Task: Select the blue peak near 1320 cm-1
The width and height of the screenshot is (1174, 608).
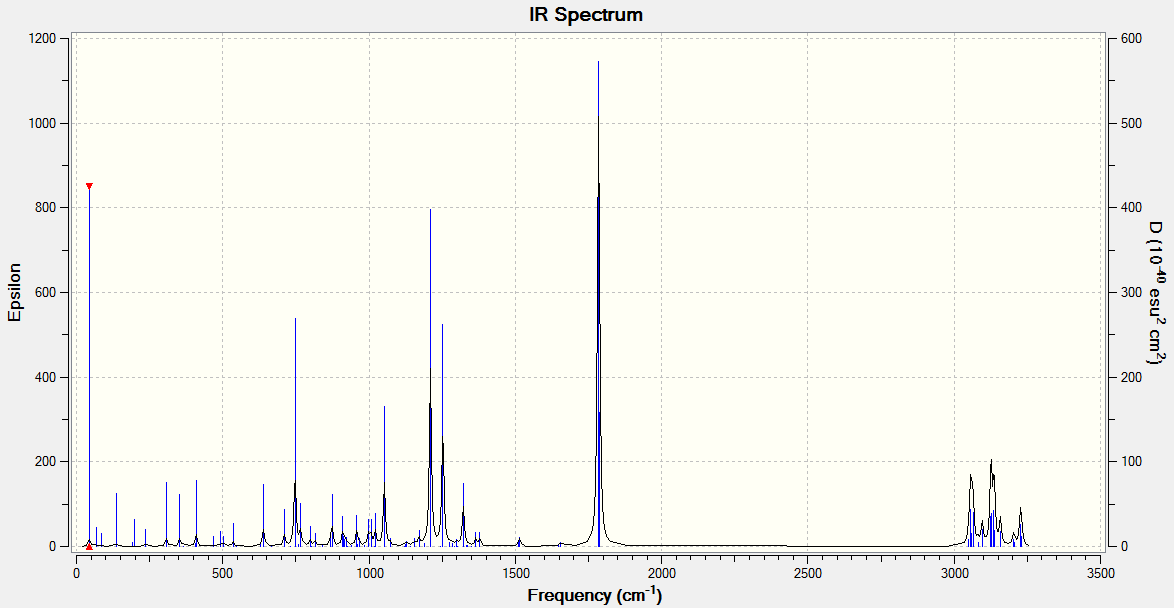Action: [463, 515]
